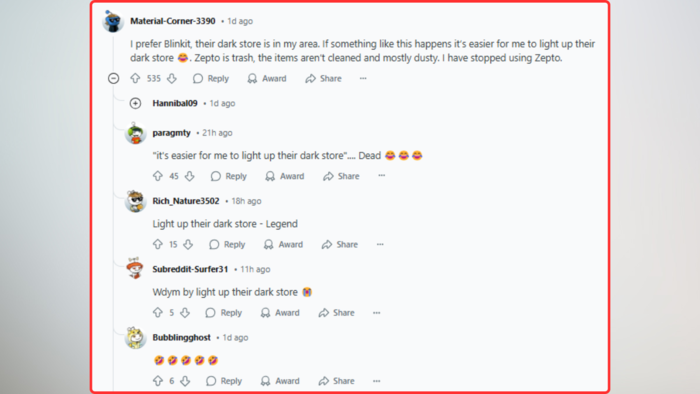Open more options for top comment
The width and height of the screenshot is (700, 394).
(x=363, y=78)
